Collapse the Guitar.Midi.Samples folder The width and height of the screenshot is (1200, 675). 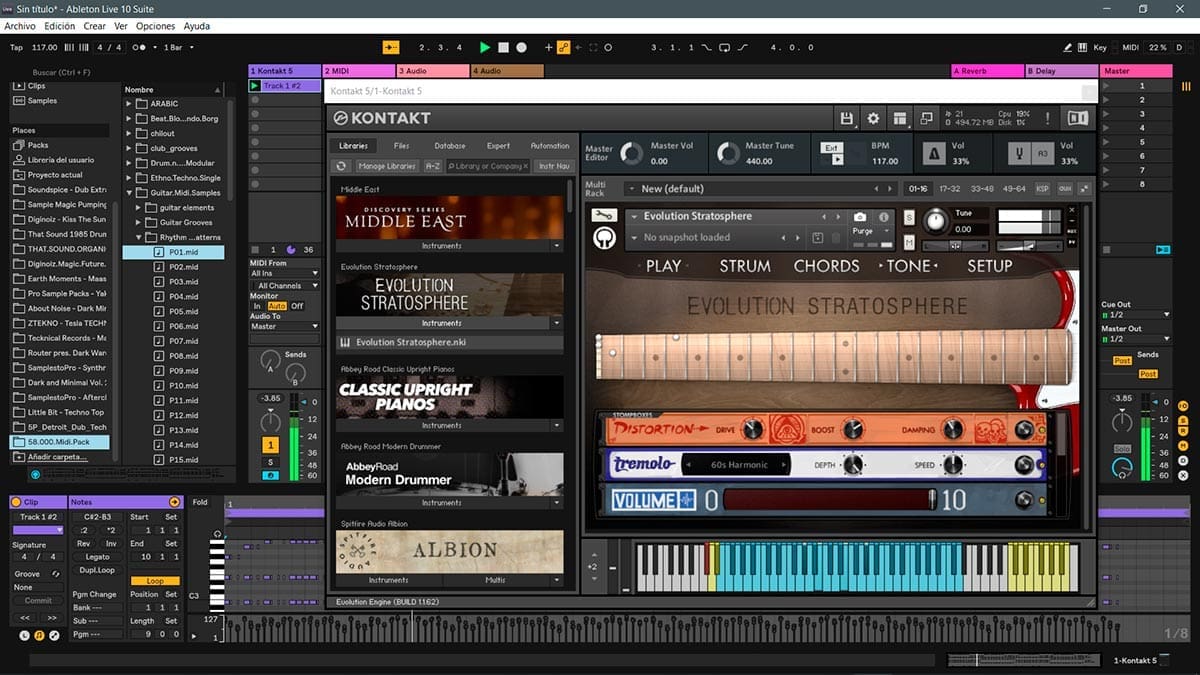(x=129, y=193)
